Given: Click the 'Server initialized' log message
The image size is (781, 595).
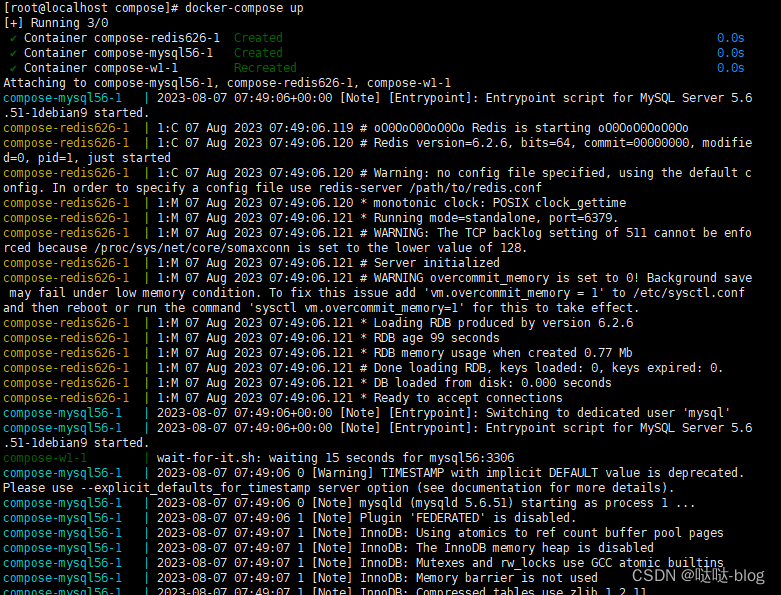Looking at the screenshot, I should click(436, 263).
